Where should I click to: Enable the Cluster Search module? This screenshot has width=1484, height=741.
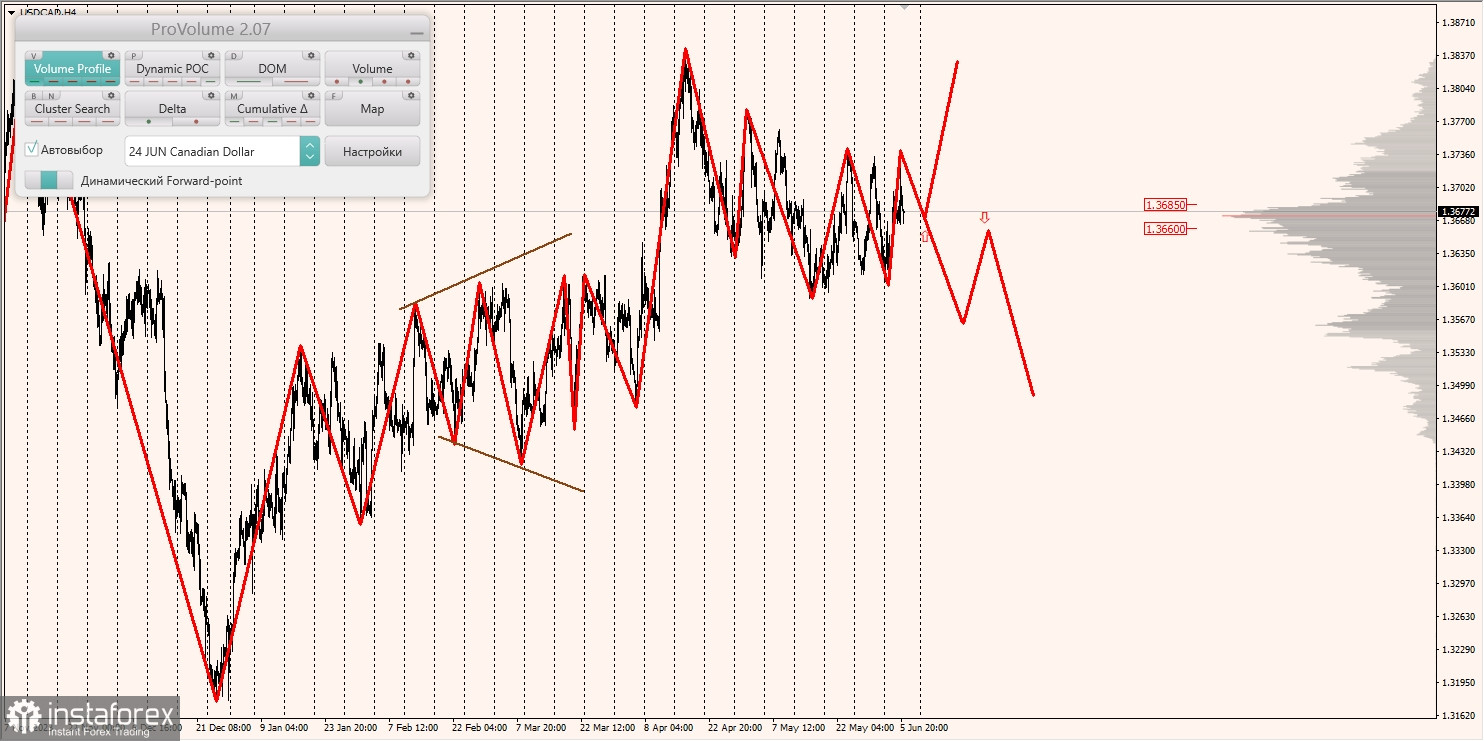72,109
